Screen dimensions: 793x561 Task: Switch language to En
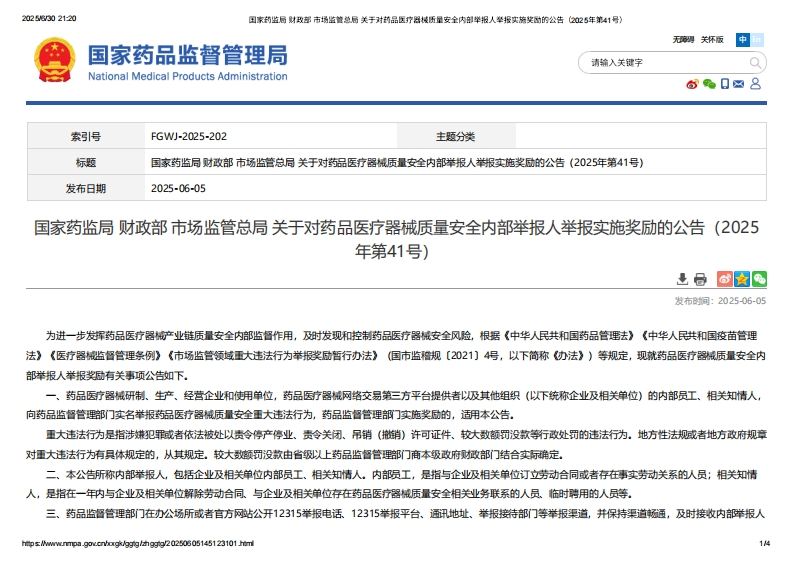click(x=757, y=40)
